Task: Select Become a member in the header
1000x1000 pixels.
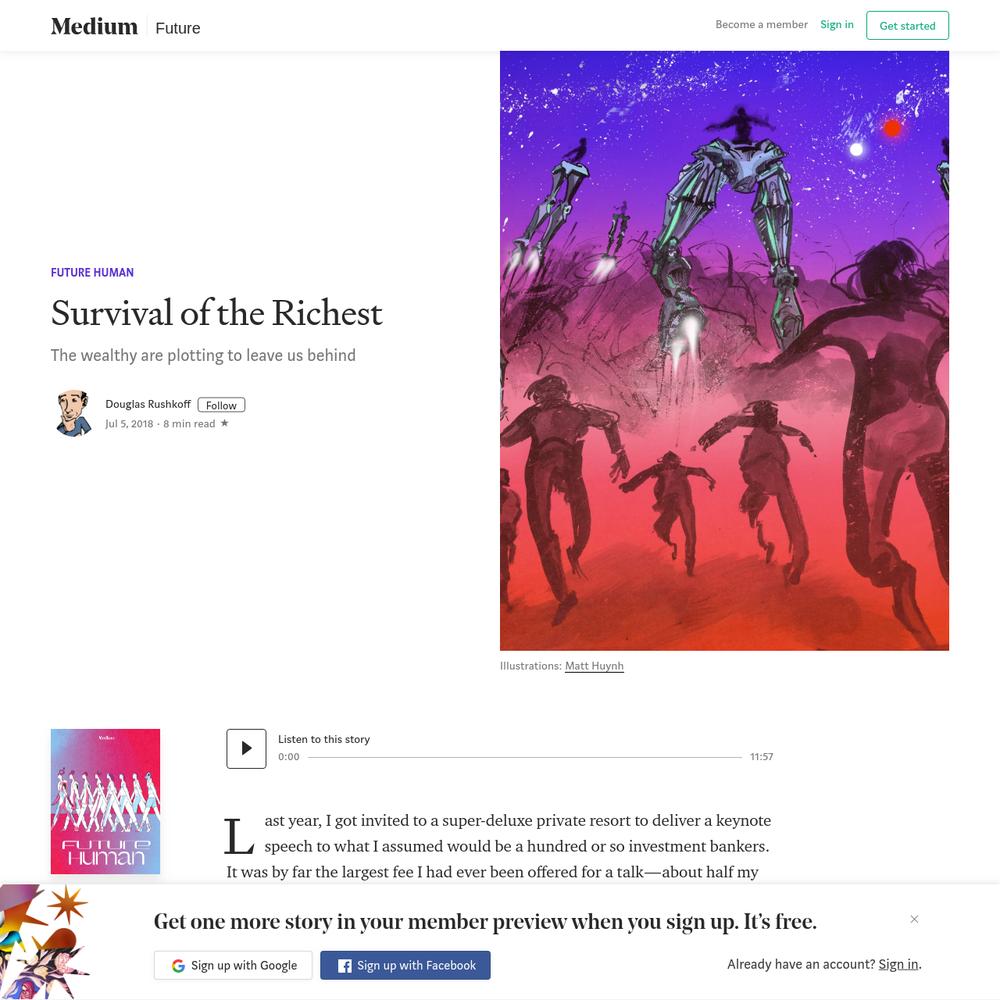Action: pyautogui.click(x=761, y=24)
